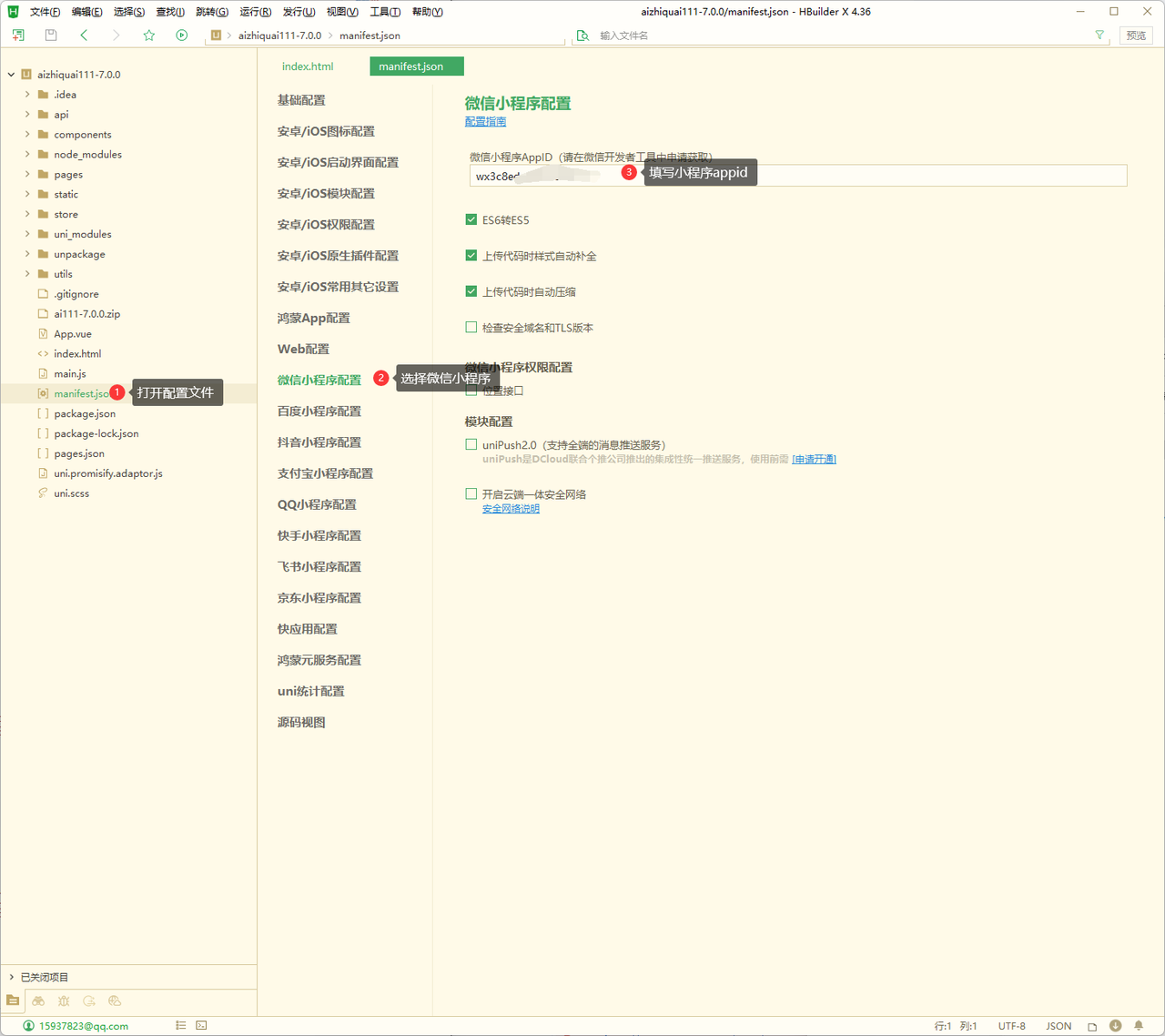Click the filter funnel icon
Screen dimensions: 1165x1036
pyautogui.click(x=1099, y=35)
